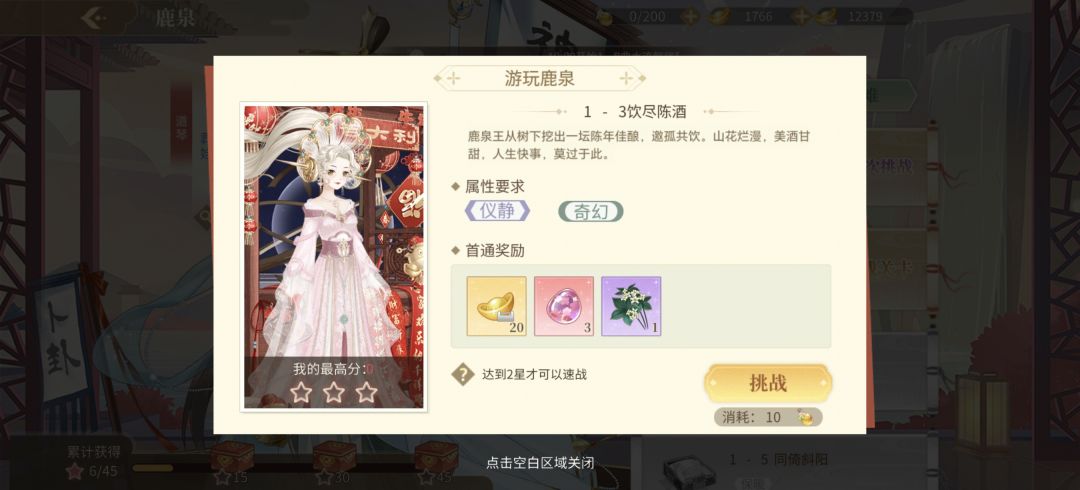Start the stage with 挑战 button
Image resolution: width=1080 pixels, height=490 pixels.
pyautogui.click(x=768, y=383)
